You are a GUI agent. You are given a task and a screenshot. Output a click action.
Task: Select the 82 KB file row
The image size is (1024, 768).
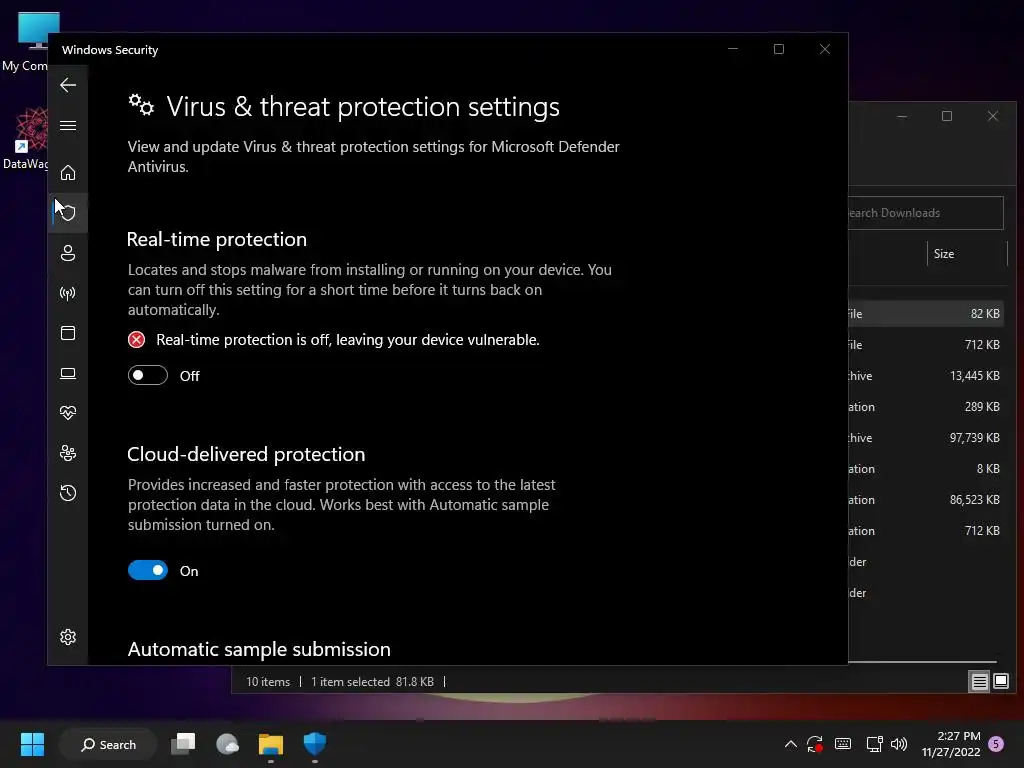927,313
